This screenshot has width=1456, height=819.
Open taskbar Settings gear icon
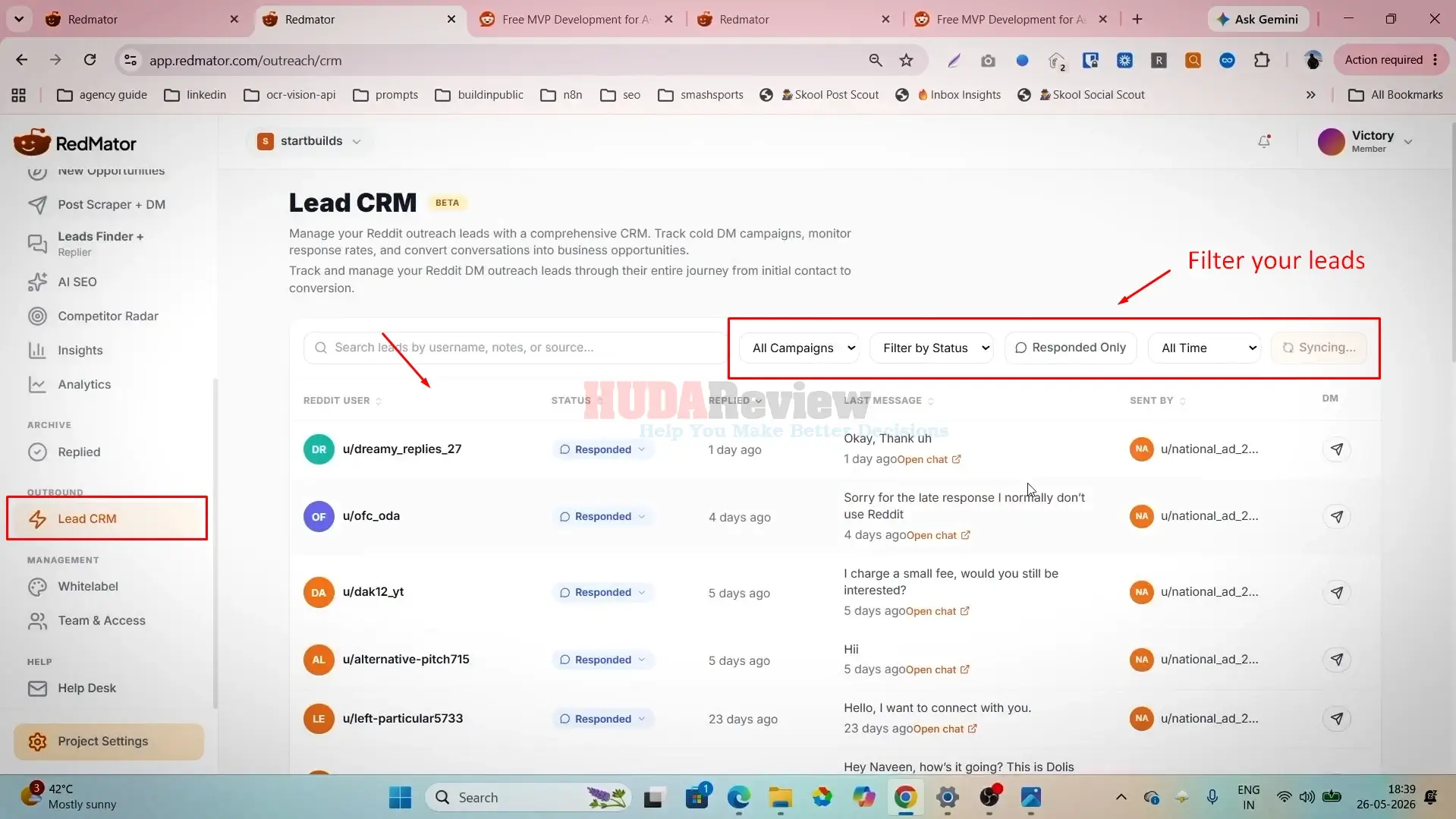tap(948, 798)
